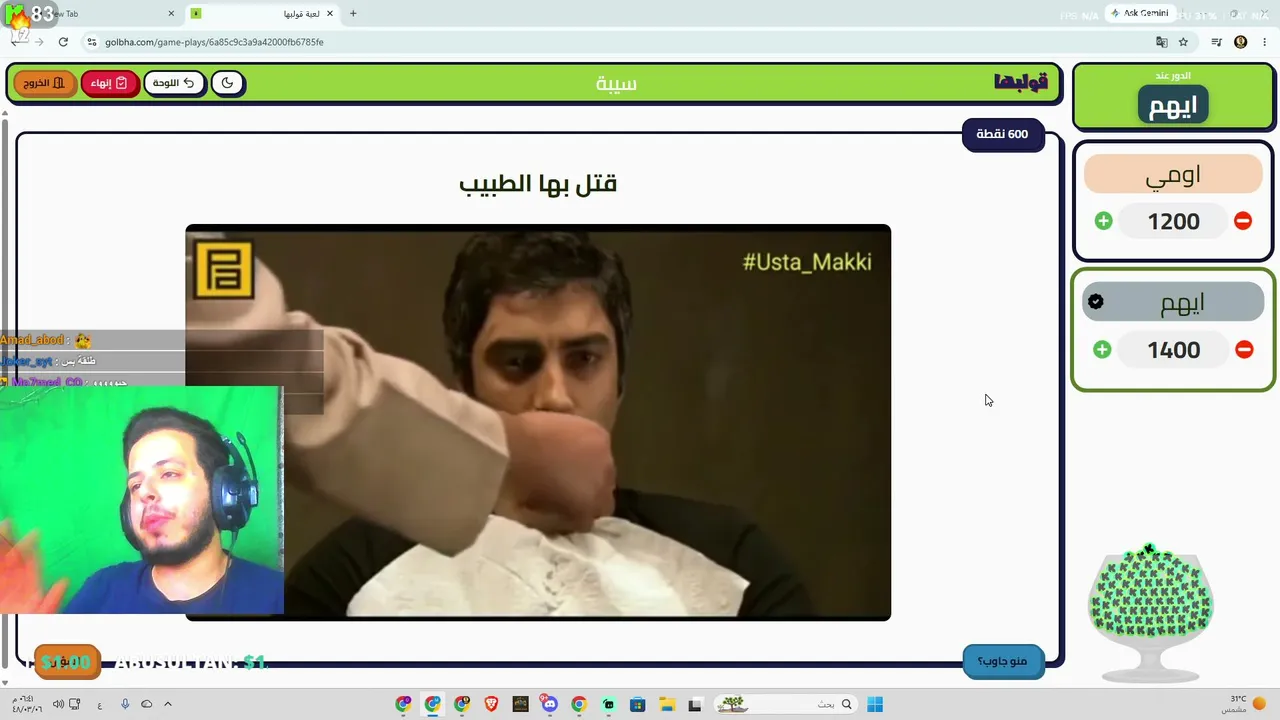
Task: Reload the page in the browser
Action: point(63,42)
